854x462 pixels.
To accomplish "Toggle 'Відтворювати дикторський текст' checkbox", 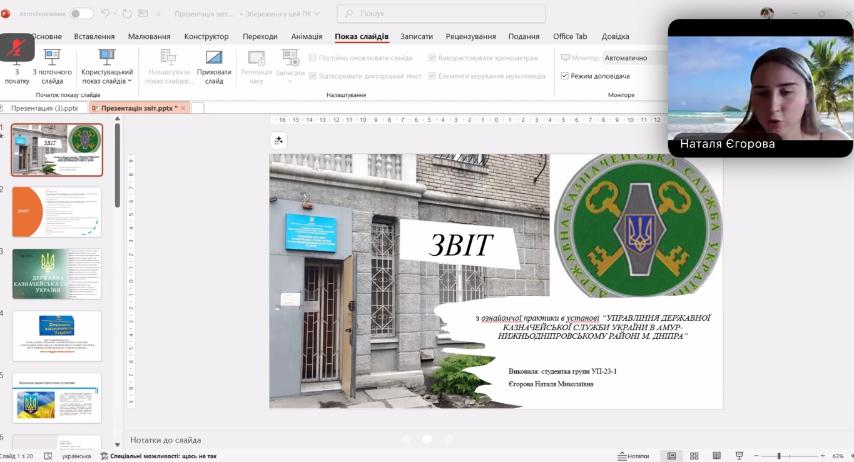I will 313,76.
